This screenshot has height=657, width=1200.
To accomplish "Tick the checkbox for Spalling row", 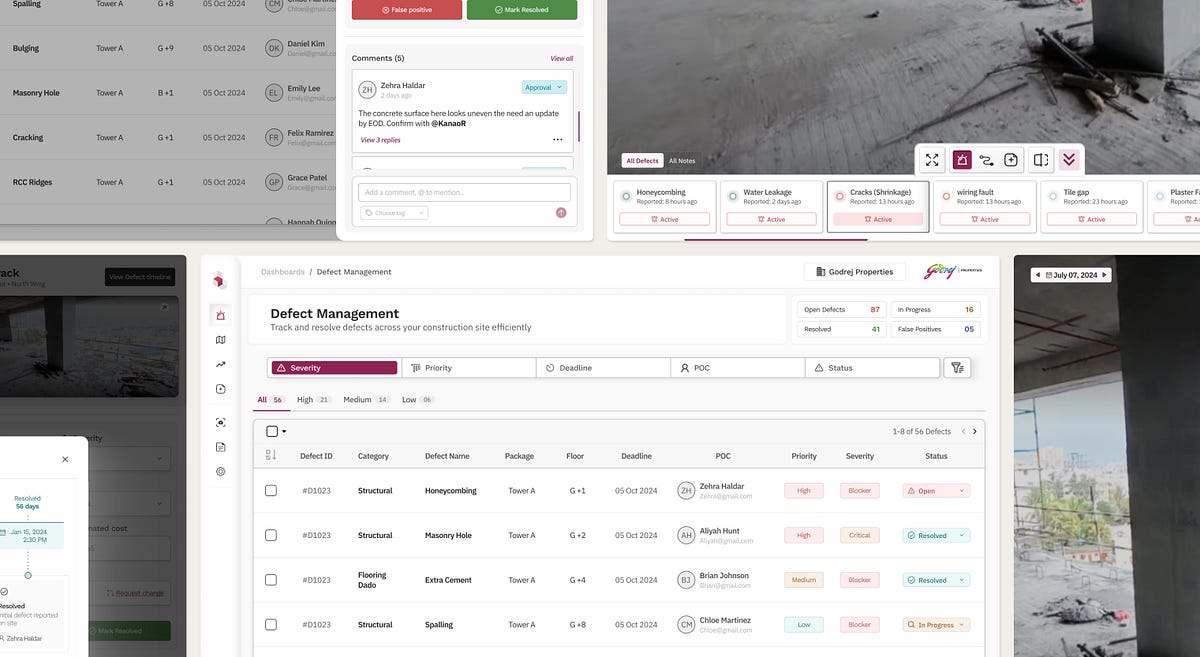I will click(x=271, y=625).
